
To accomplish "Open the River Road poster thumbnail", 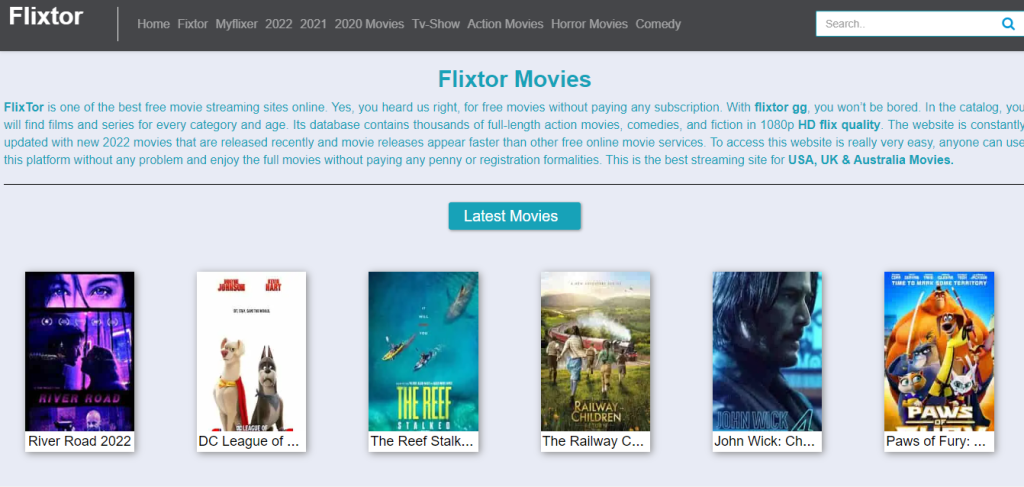I will (x=80, y=351).
